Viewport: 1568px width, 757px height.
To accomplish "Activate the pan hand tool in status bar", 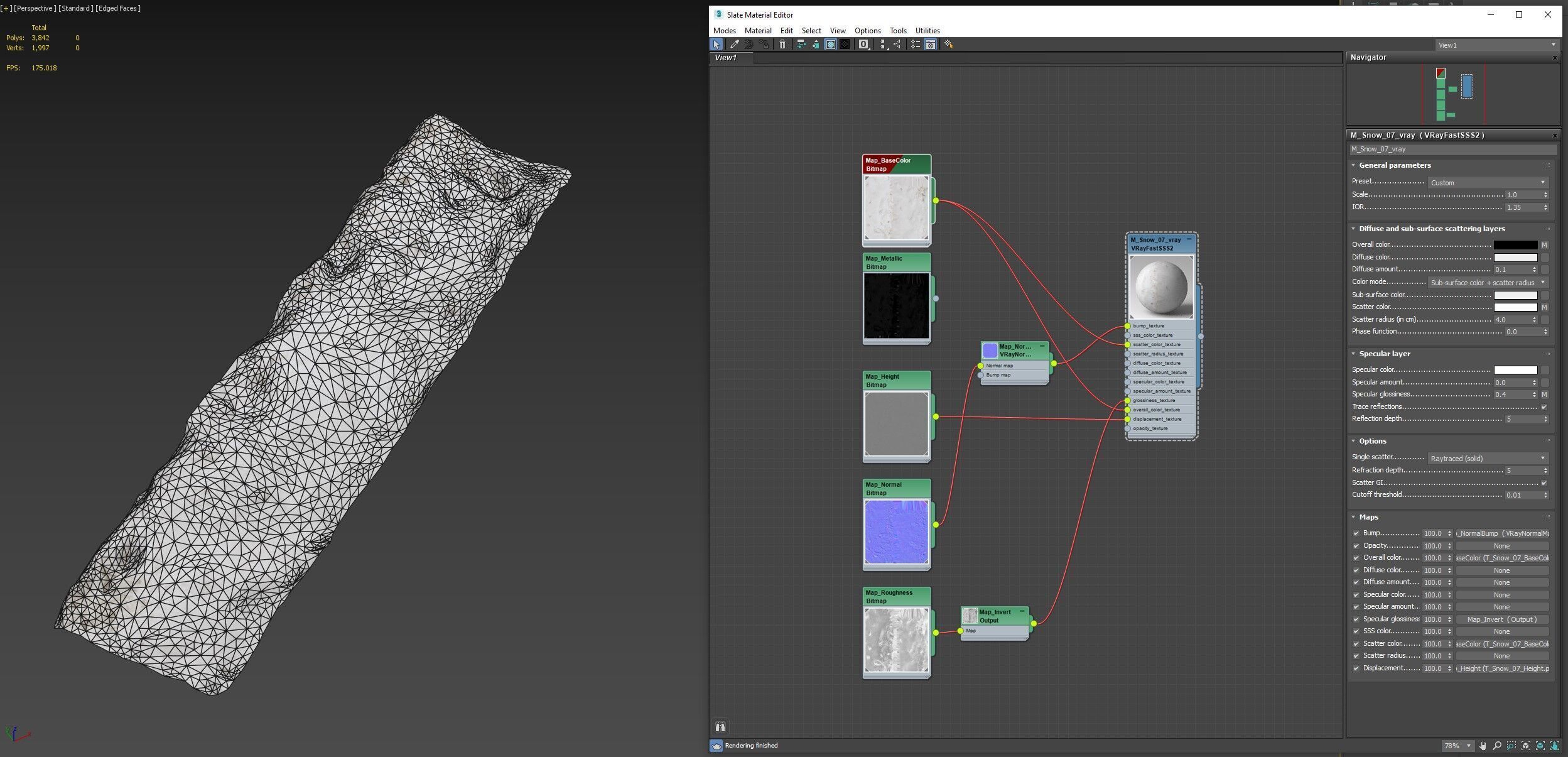I will (1483, 746).
